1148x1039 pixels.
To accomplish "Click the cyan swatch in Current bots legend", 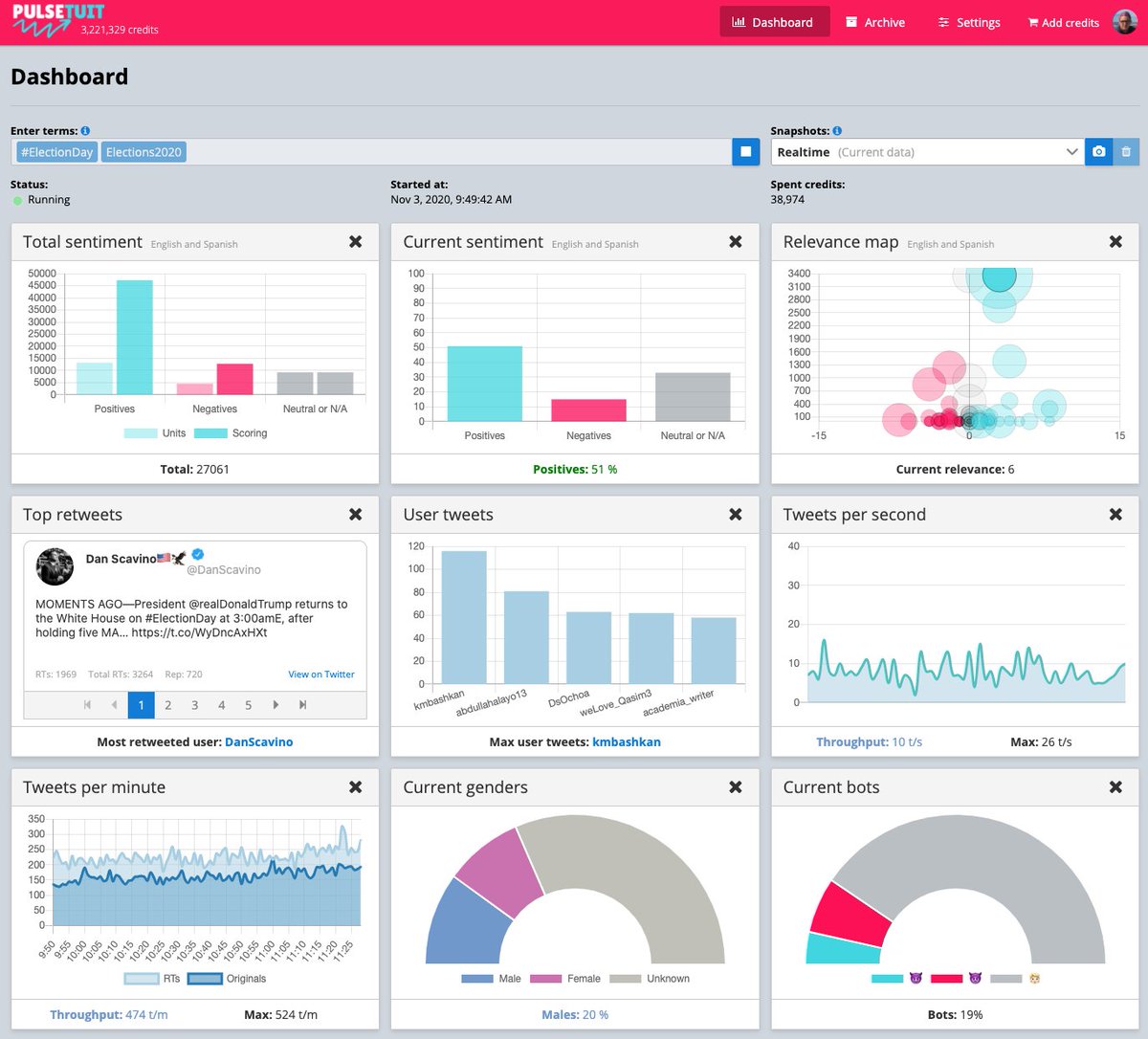I will pos(887,979).
